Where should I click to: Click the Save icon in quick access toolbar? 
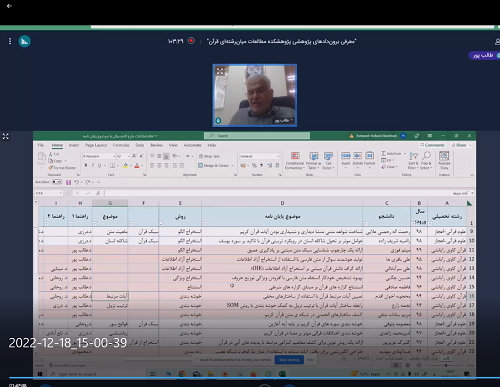click(x=68, y=182)
